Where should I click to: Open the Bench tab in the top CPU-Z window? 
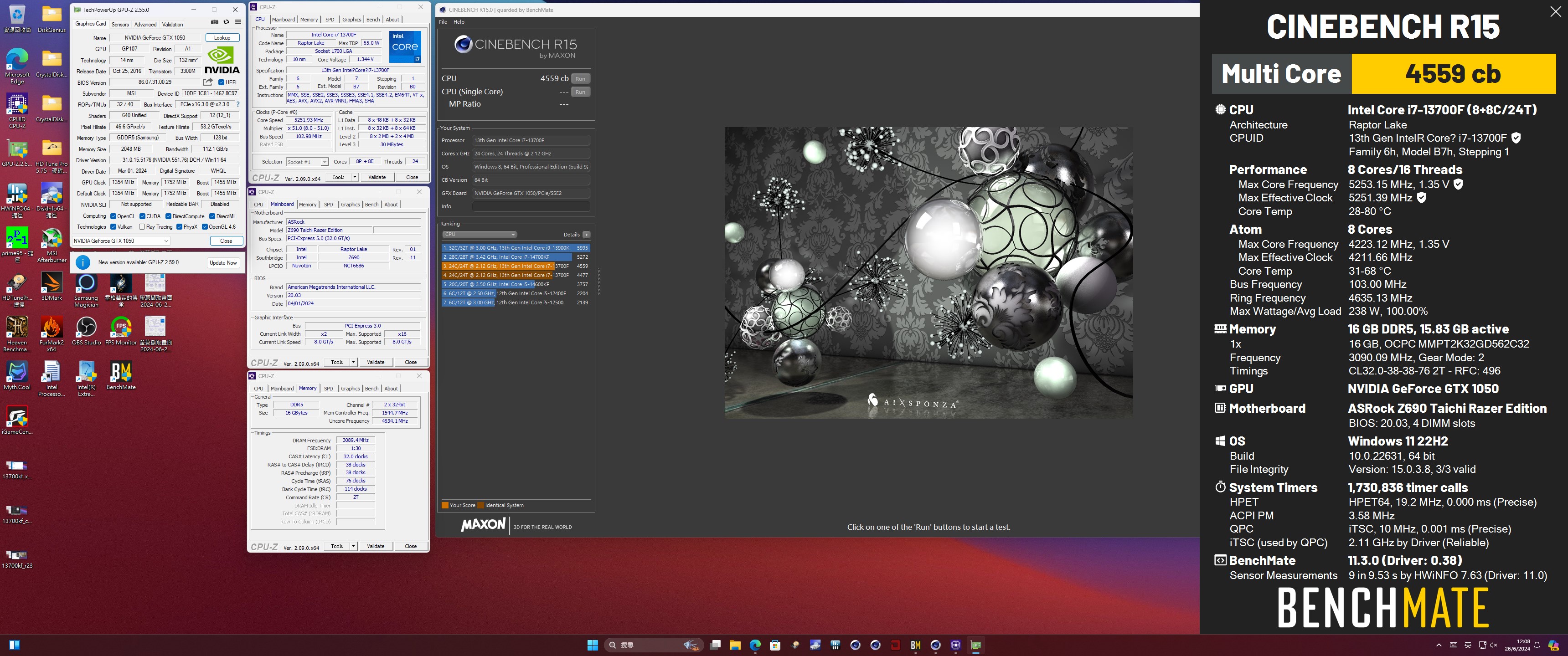(373, 20)
